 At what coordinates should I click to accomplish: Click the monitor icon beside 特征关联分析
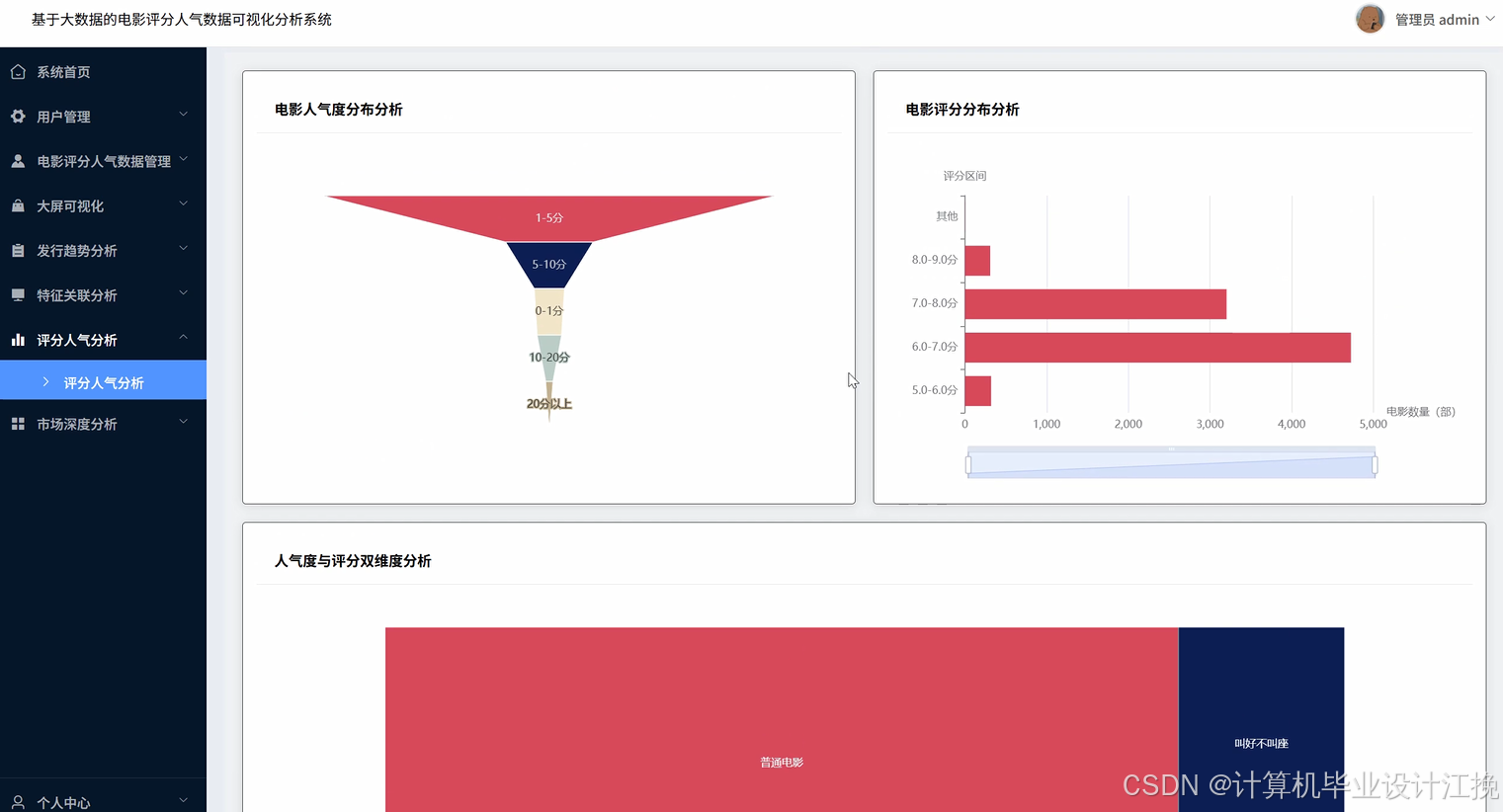coord(18,295)
